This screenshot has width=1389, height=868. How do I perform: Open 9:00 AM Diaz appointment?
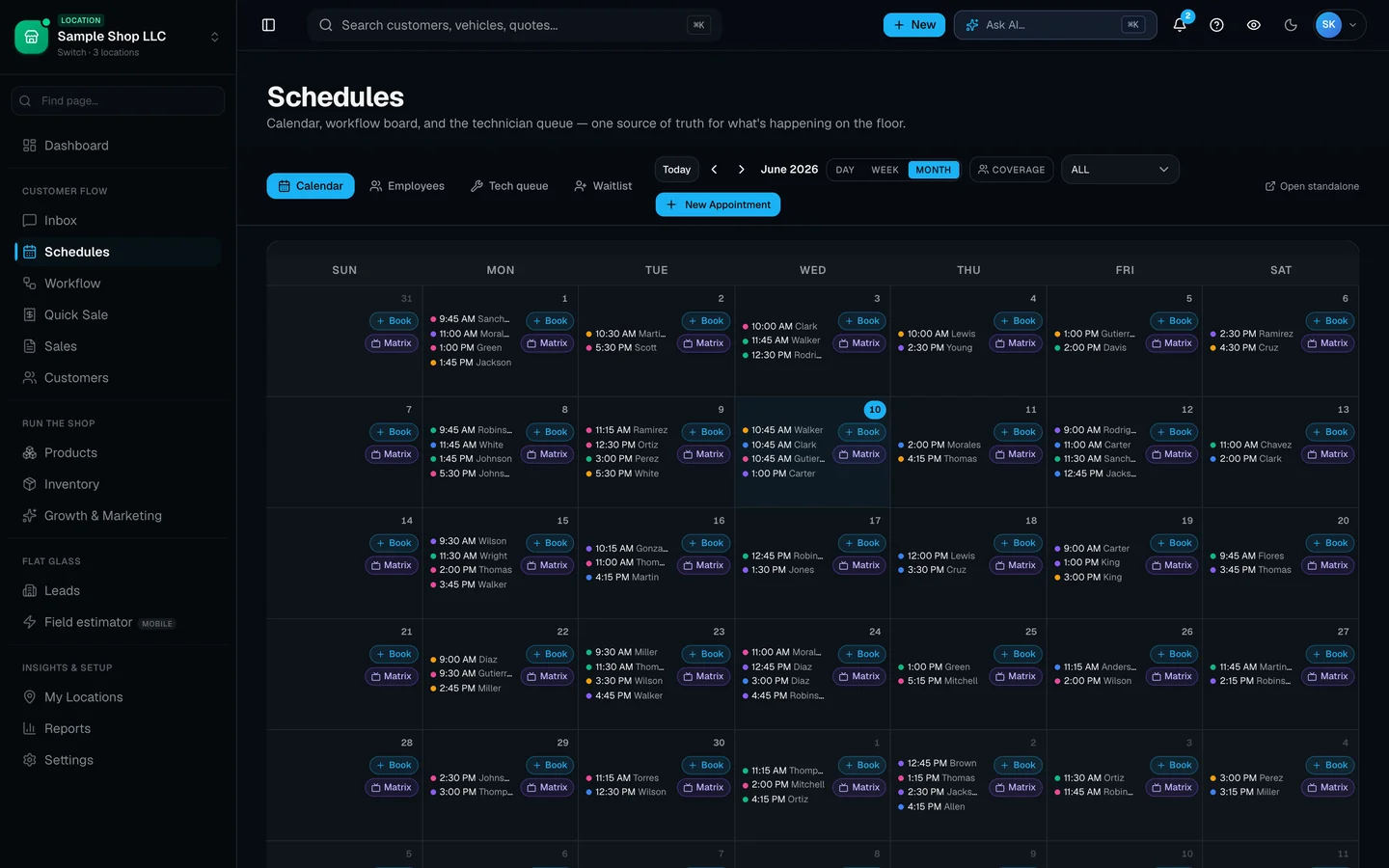pyautogui.click(x=463, y=660)
